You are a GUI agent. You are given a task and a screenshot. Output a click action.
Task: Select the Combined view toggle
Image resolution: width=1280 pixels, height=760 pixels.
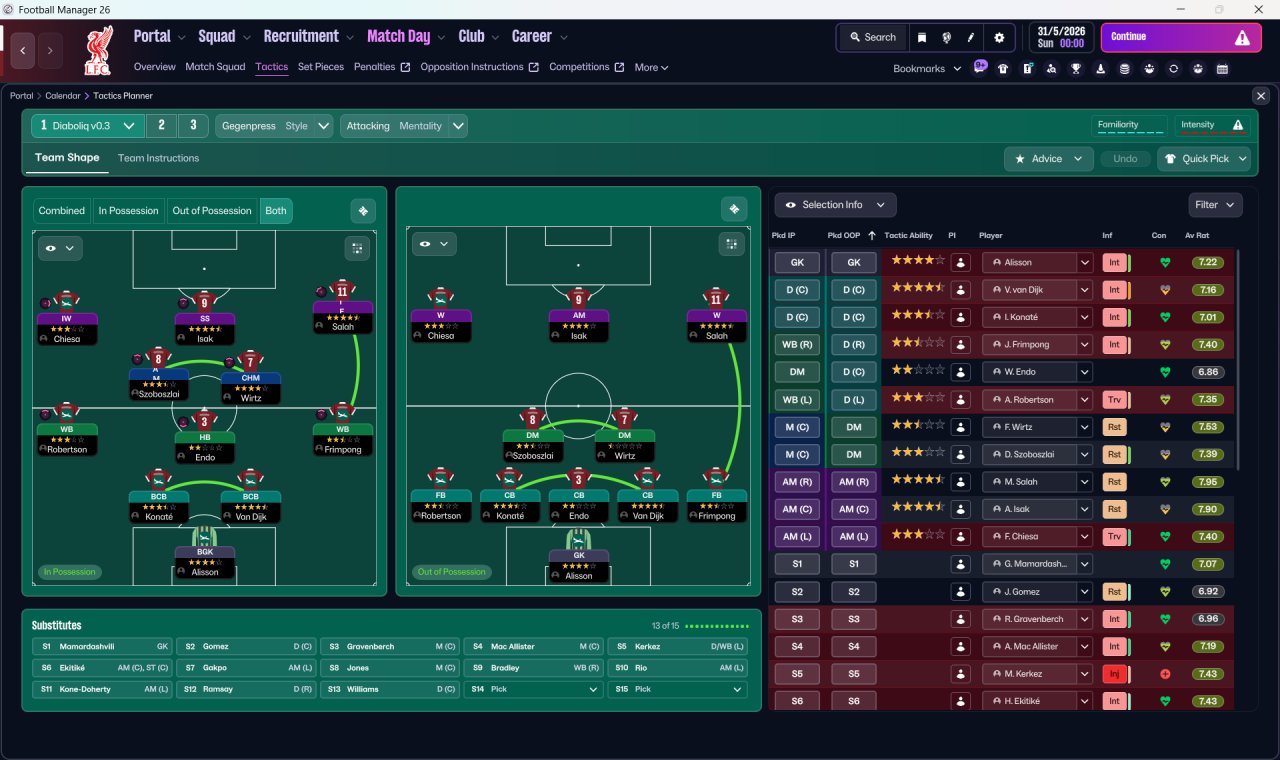point(62,211)
